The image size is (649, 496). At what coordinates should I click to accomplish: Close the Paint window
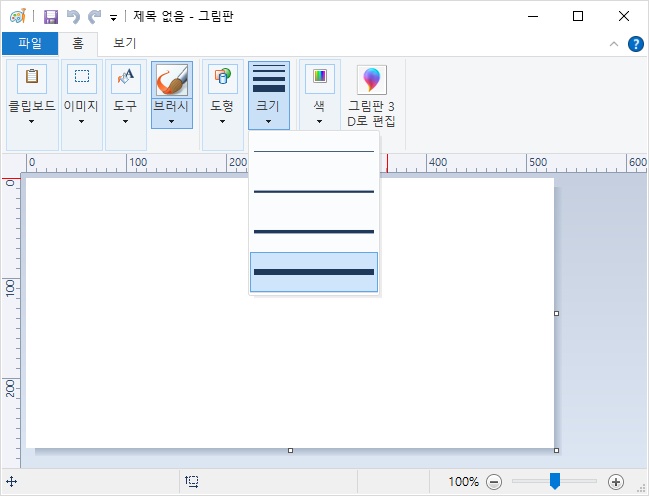click(x=624, y=17)
